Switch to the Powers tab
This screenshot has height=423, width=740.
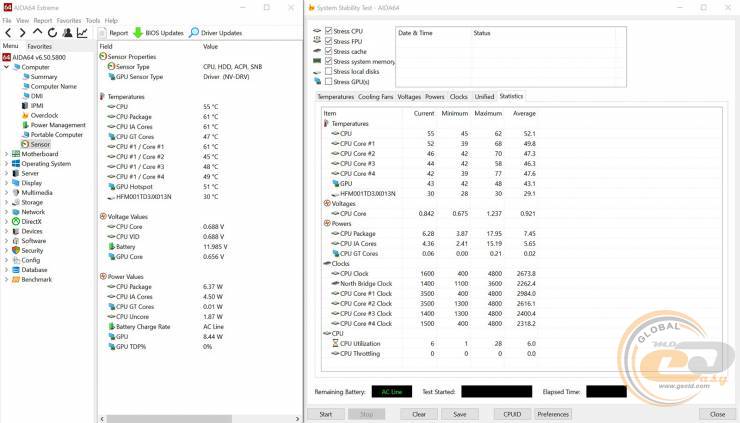click(435, 97)
